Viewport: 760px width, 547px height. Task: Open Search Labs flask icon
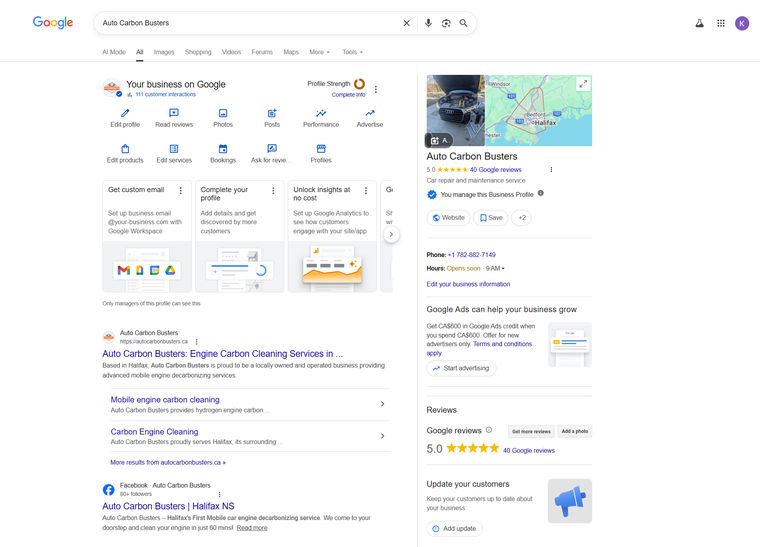(x=699, y=23)
